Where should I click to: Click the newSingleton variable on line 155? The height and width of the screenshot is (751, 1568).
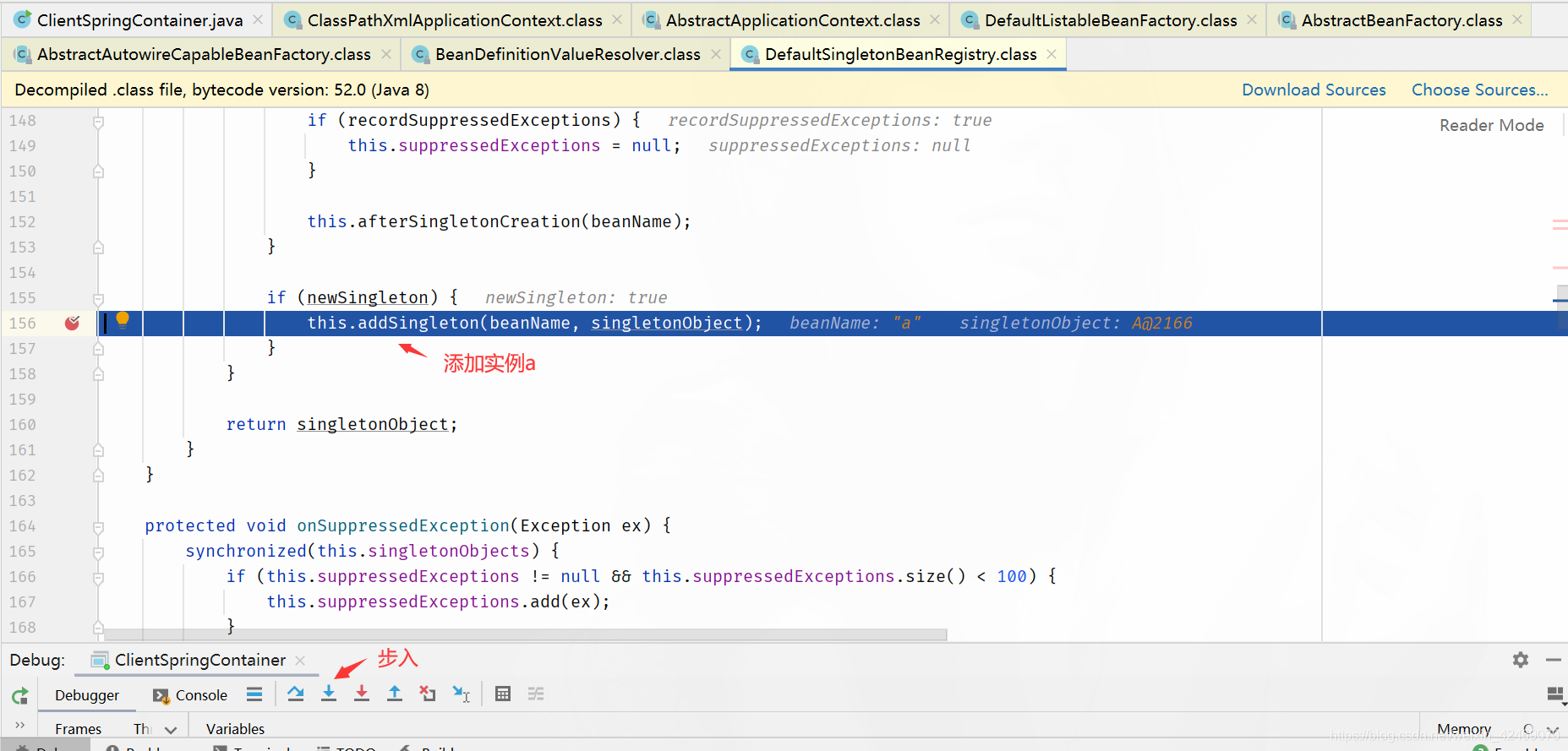(368, 297)
